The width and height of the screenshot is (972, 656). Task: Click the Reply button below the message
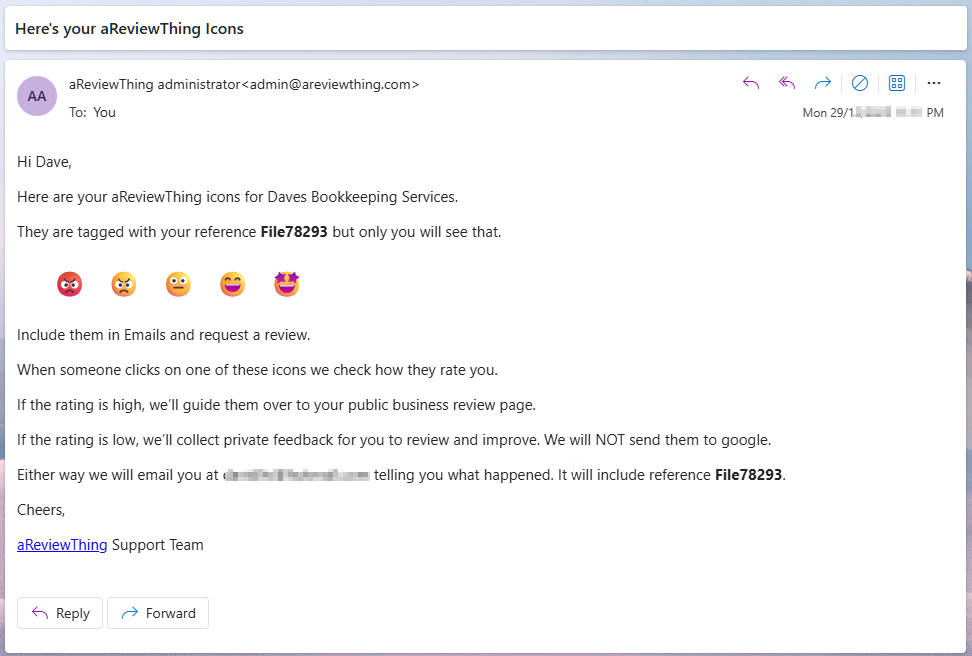pos(59,613)
